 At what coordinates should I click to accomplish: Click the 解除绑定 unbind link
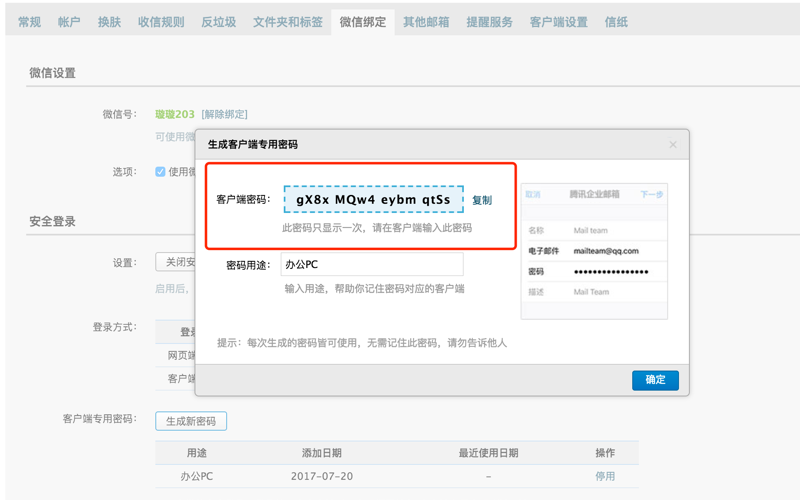(224, 115)
